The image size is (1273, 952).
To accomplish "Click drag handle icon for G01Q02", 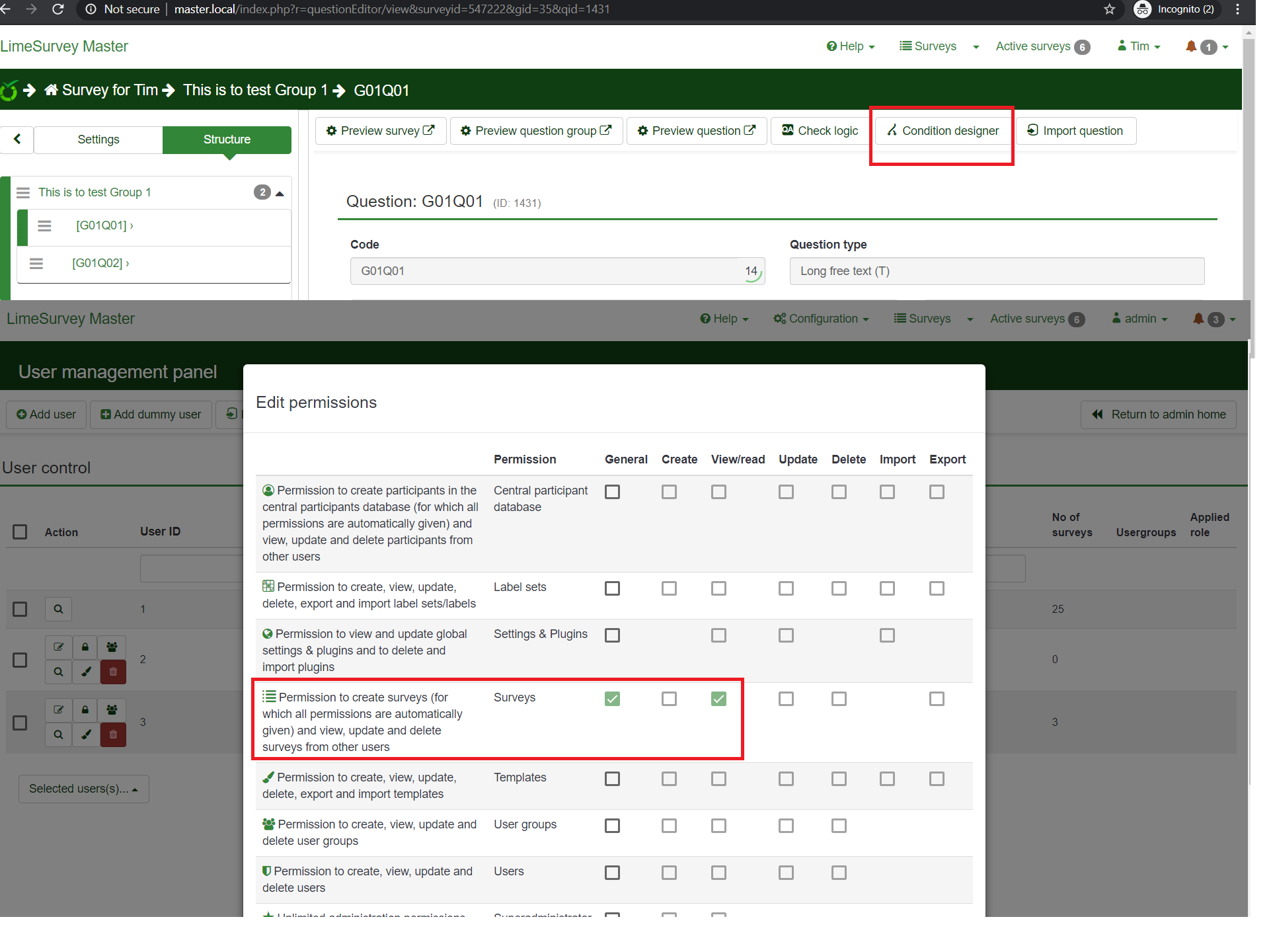I will pos(36,263).
